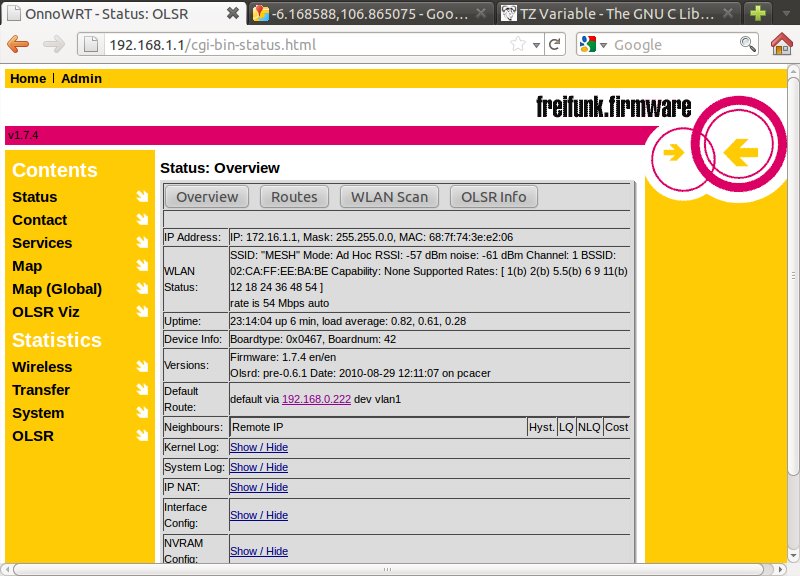Open the URL history dropdown arrow
800x576 pixels.
click(536, 44)
